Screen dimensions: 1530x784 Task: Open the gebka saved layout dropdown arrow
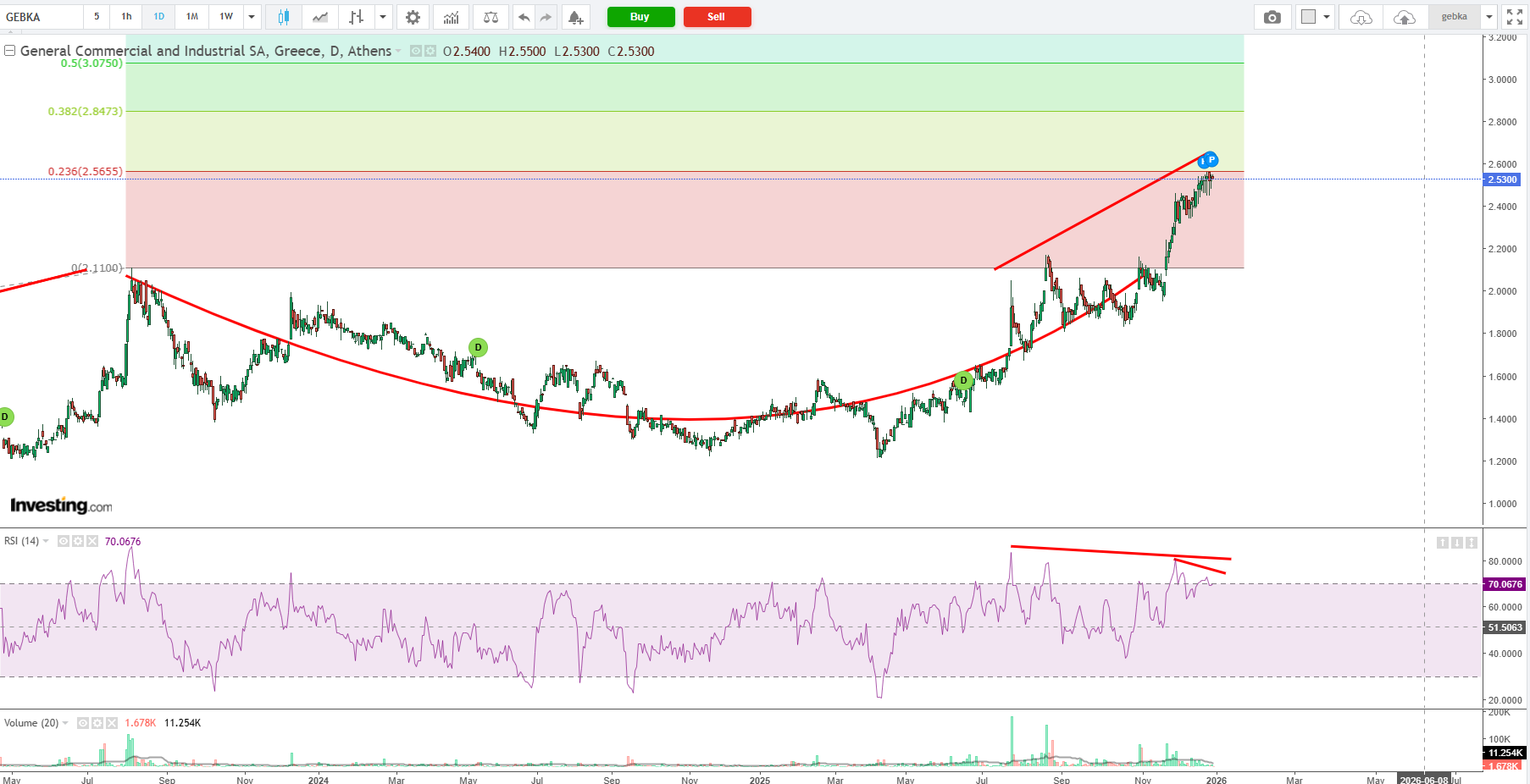[x=1488, y=17]
